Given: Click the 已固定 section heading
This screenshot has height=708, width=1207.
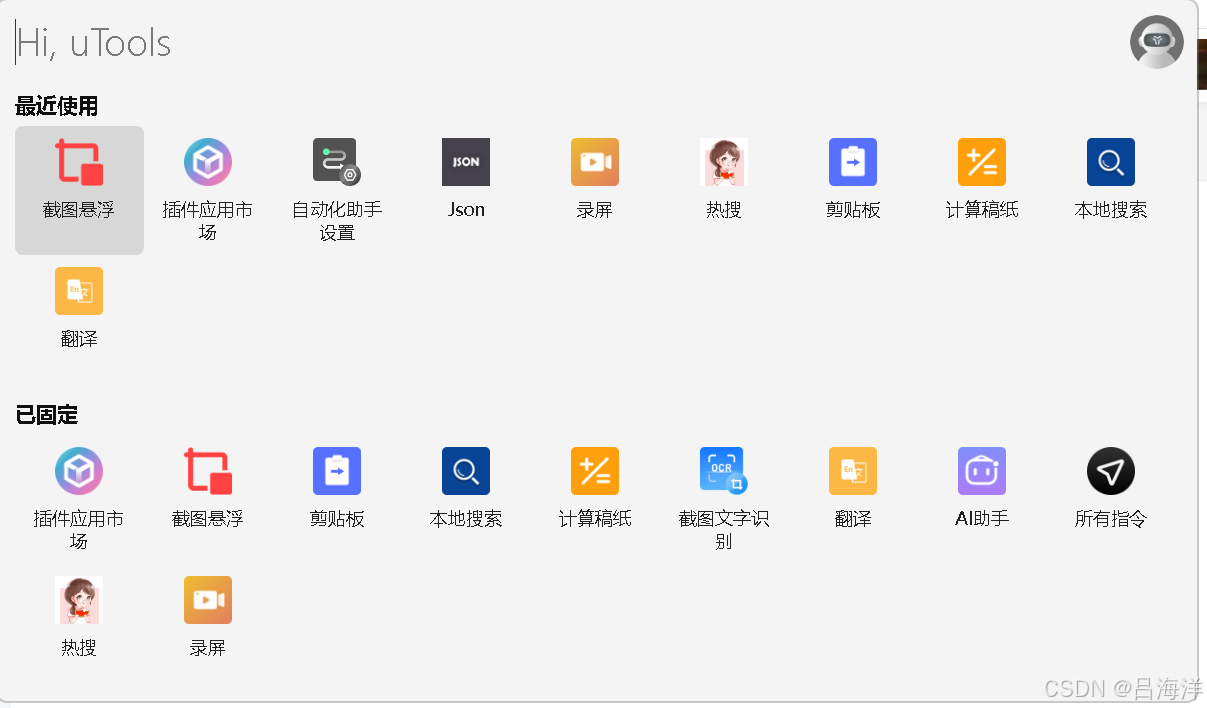Looking at the screenshot, I should click(47, 415).
